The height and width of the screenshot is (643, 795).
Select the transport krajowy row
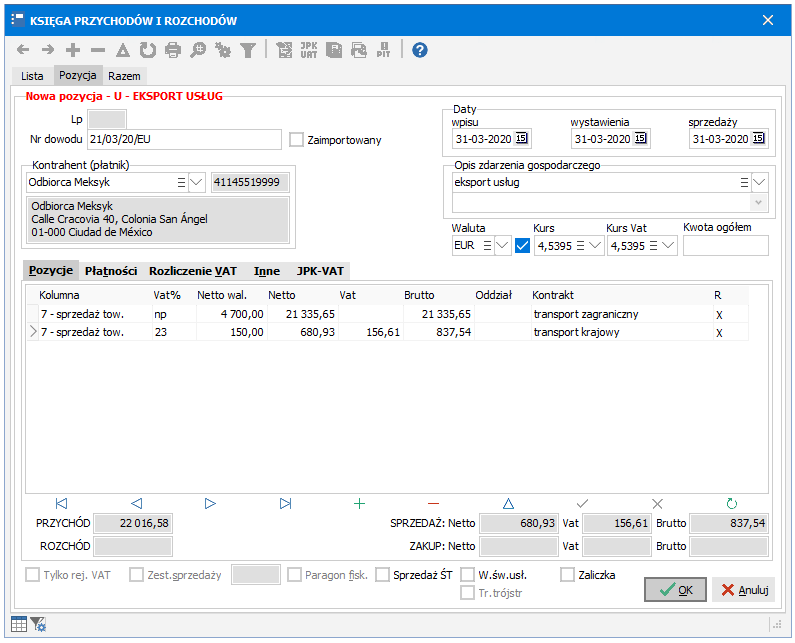pyautogui.click(x=388, y=332)
